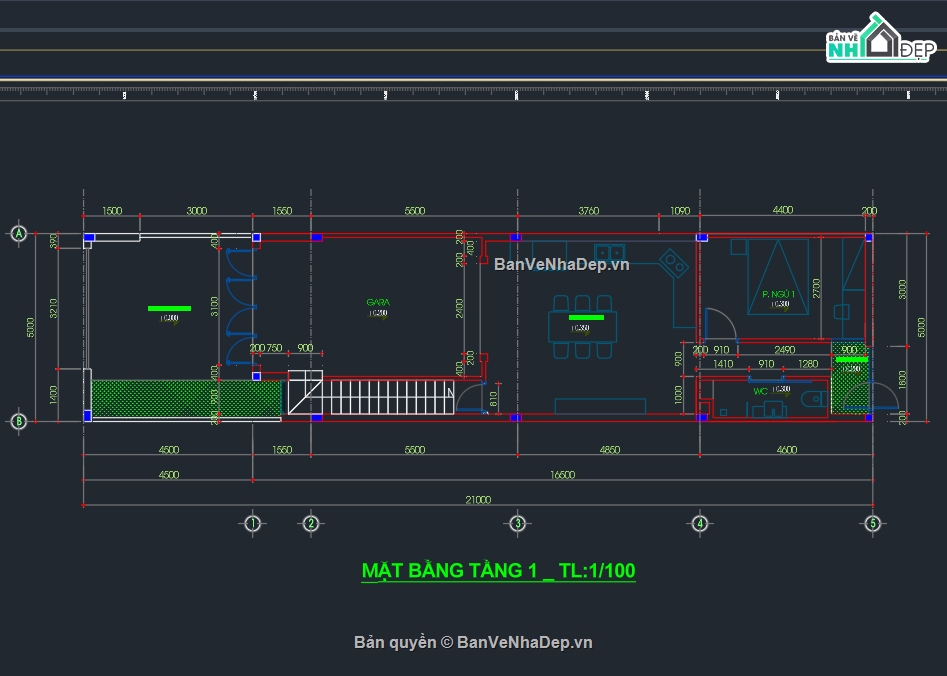Viewport: 947px width, 676px height.
Task: Click the grid bubble numbered 2
Action: coord(310,523)
